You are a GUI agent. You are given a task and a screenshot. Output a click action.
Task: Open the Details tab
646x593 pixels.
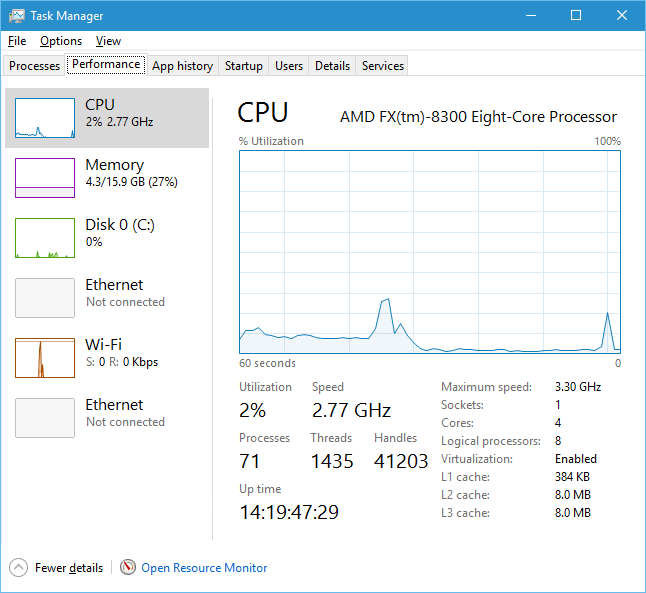(x=332, y=66)
